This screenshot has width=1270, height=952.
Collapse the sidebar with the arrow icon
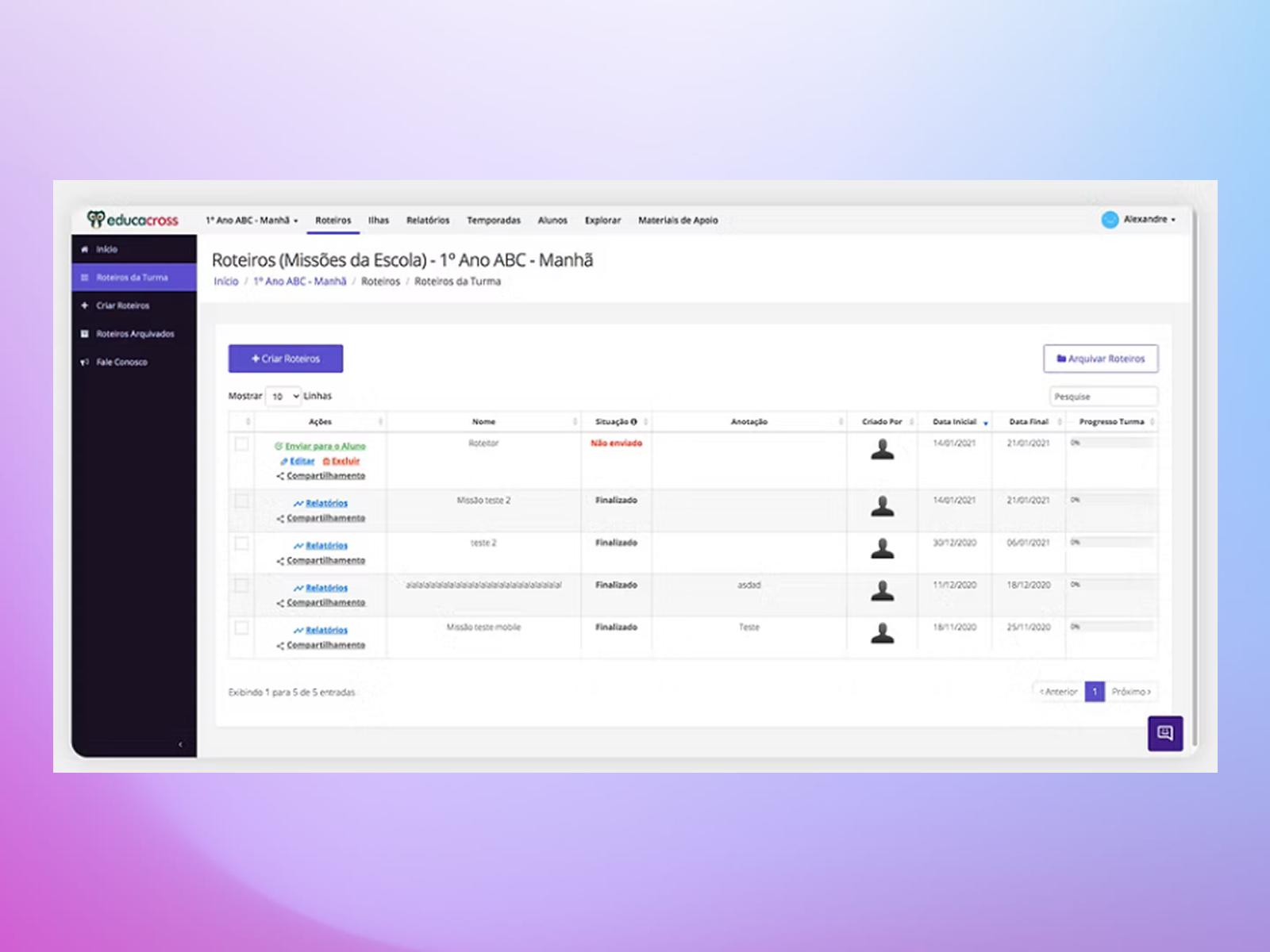(180, 744)
